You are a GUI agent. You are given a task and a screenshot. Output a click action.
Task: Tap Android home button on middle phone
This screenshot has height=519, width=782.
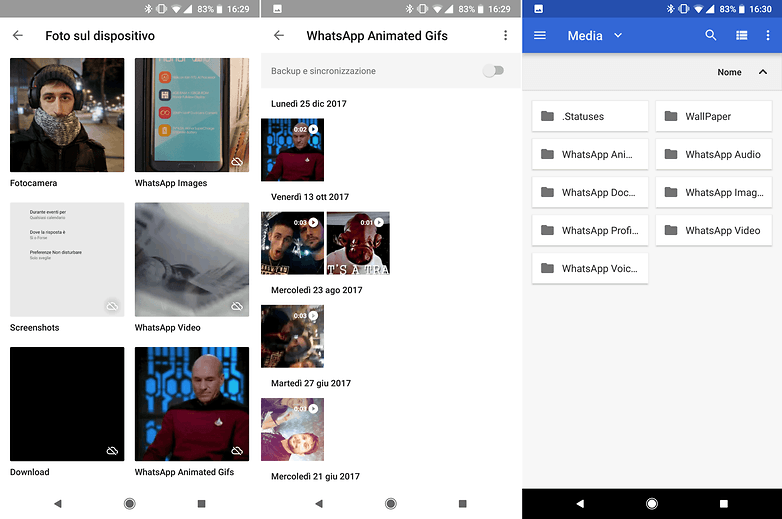(391, 504)
